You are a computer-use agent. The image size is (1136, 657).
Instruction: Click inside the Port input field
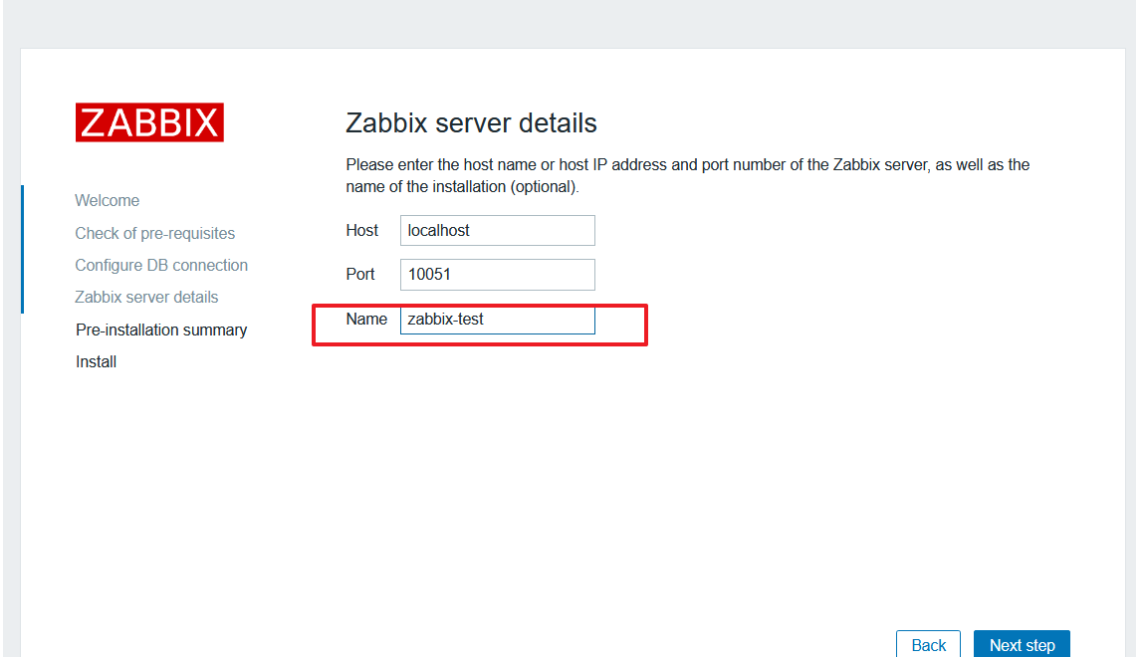497,274
